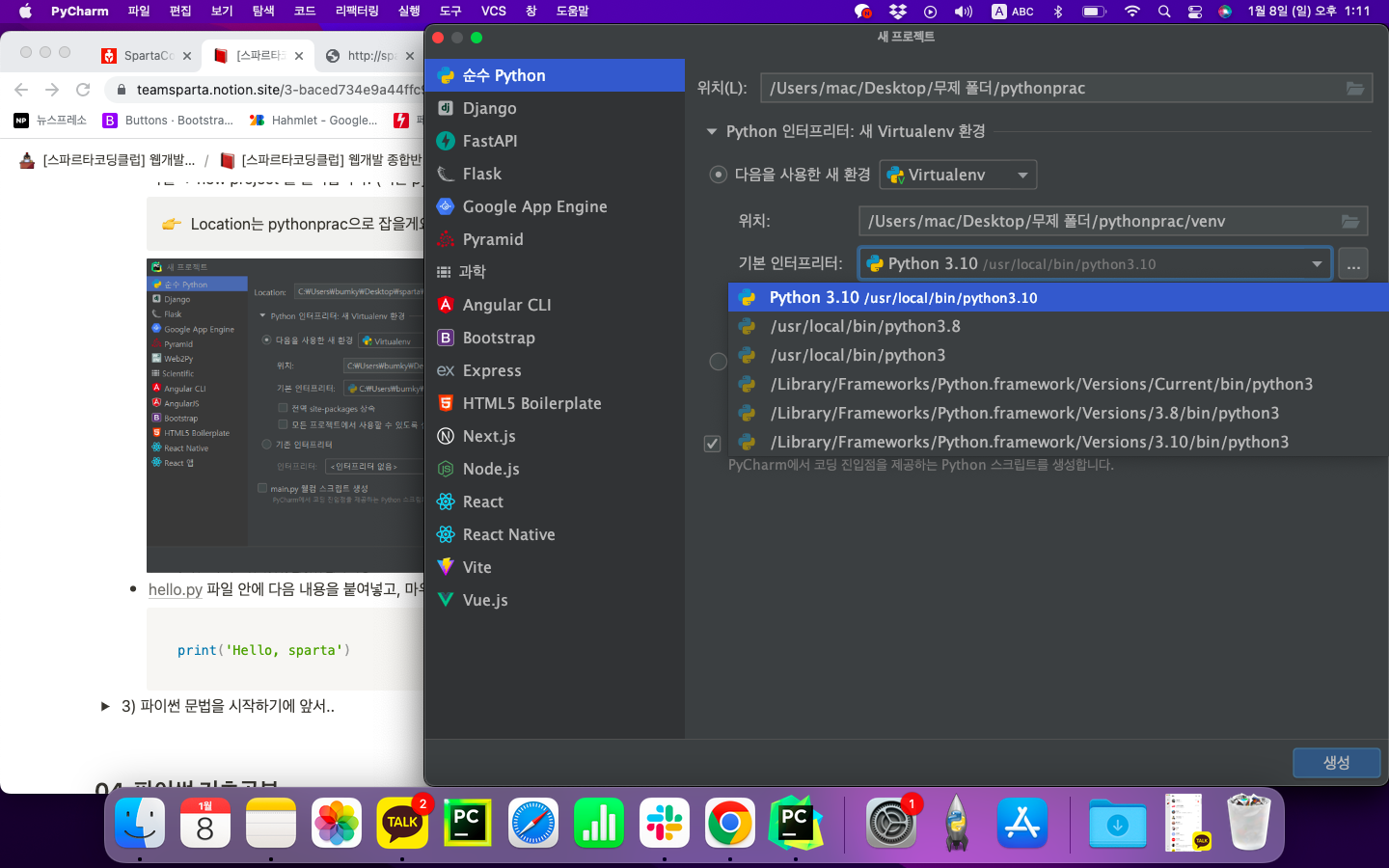This screenshot has width=1389, height=868.
Task: Select the 'React' project type
Action: [x=555, y=502]
